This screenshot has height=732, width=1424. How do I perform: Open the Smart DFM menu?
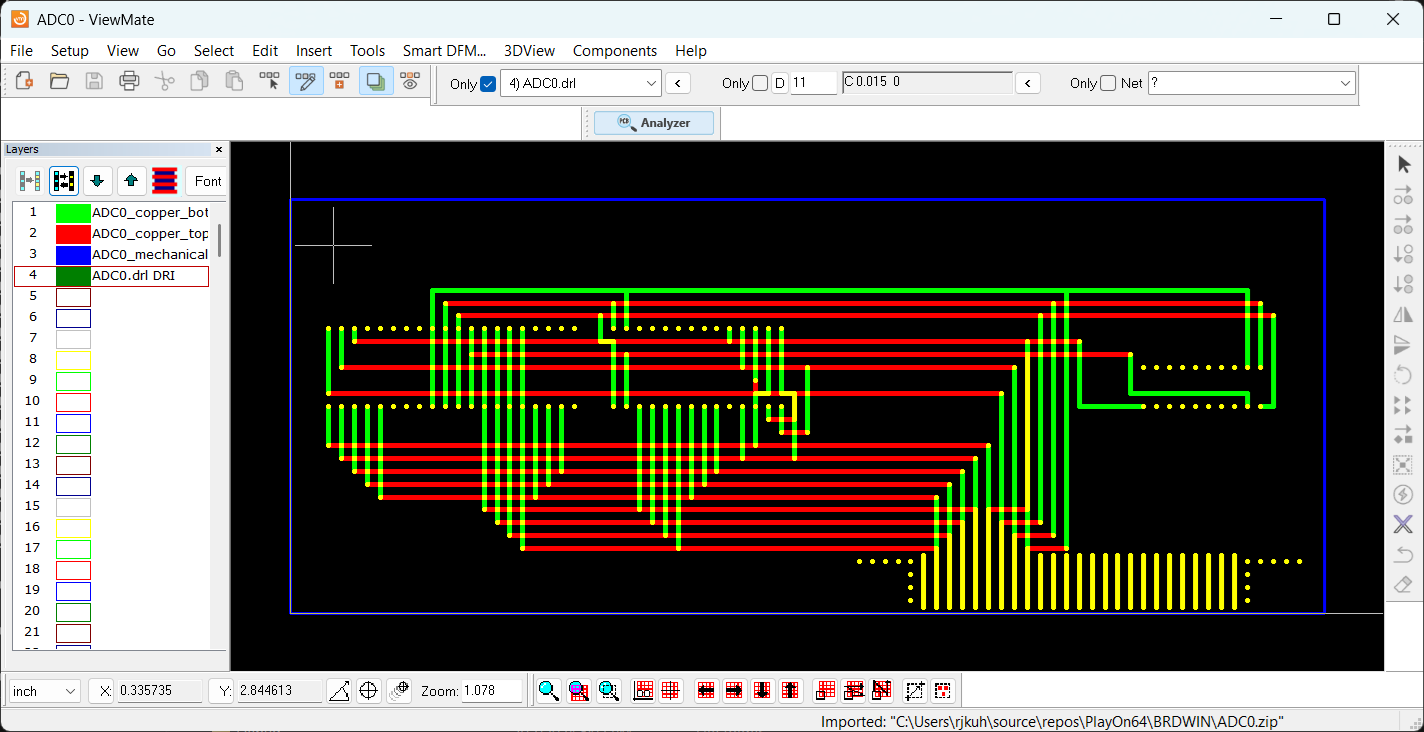(x=444, y=50)
